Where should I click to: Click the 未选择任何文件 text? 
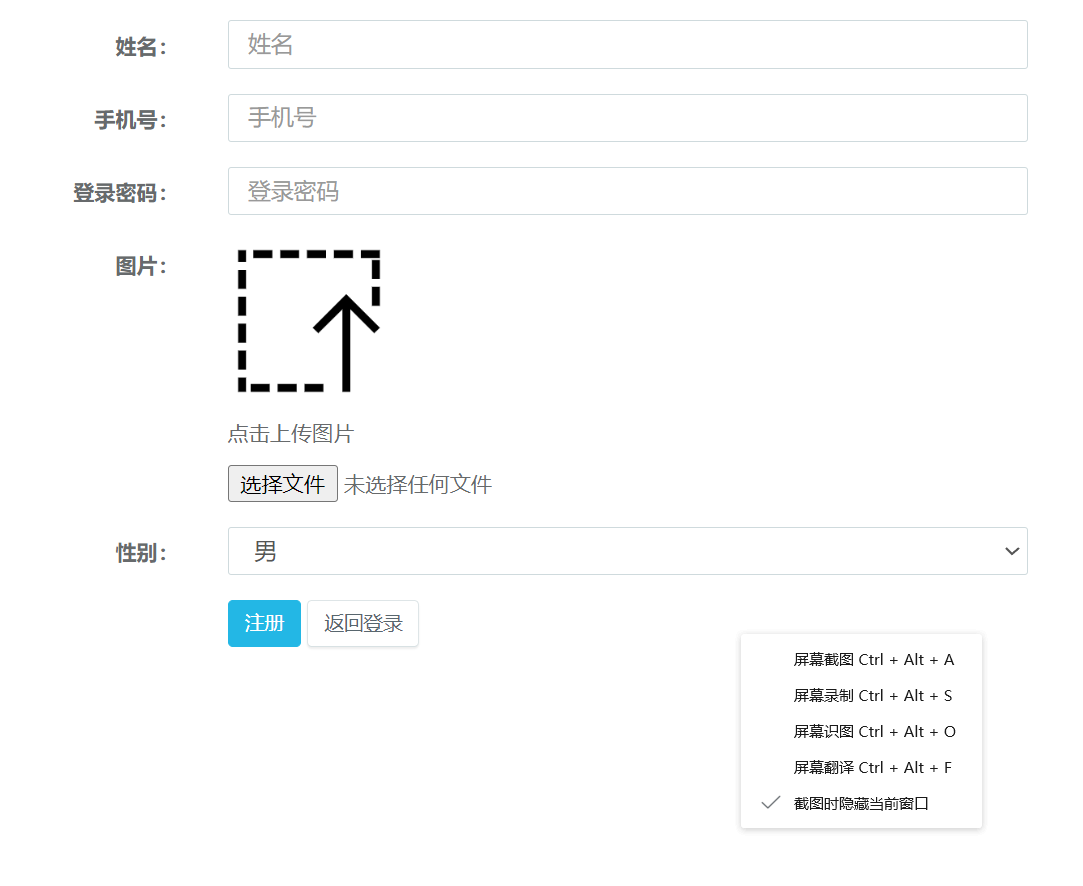[x=418, y=483]
